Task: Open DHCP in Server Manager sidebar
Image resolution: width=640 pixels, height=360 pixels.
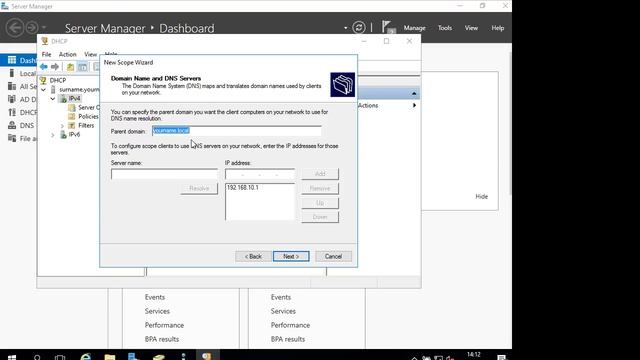Action: (x=22, y=112)
